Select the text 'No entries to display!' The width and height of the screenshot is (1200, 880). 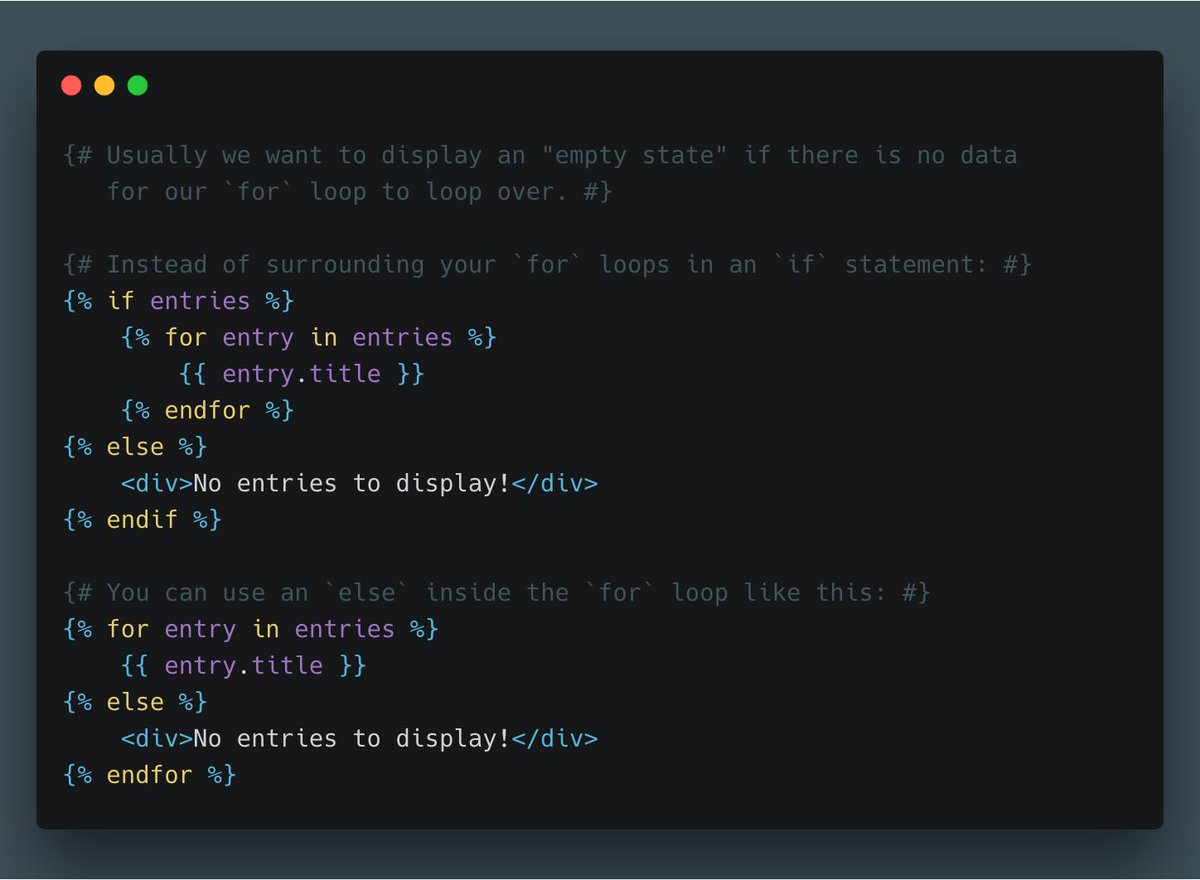tap(350, 483)
